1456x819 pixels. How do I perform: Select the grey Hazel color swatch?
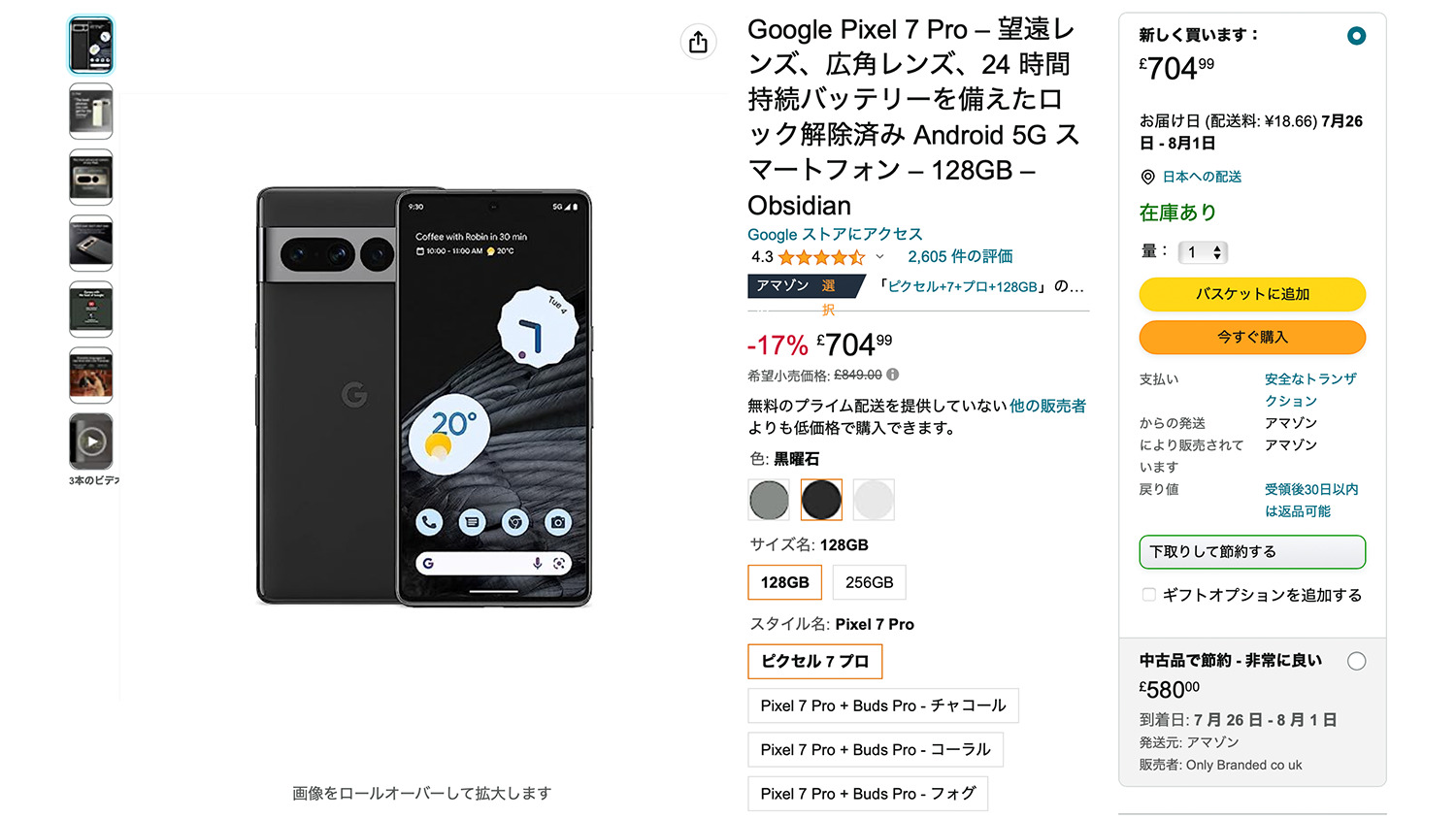(x=769, y=500)
